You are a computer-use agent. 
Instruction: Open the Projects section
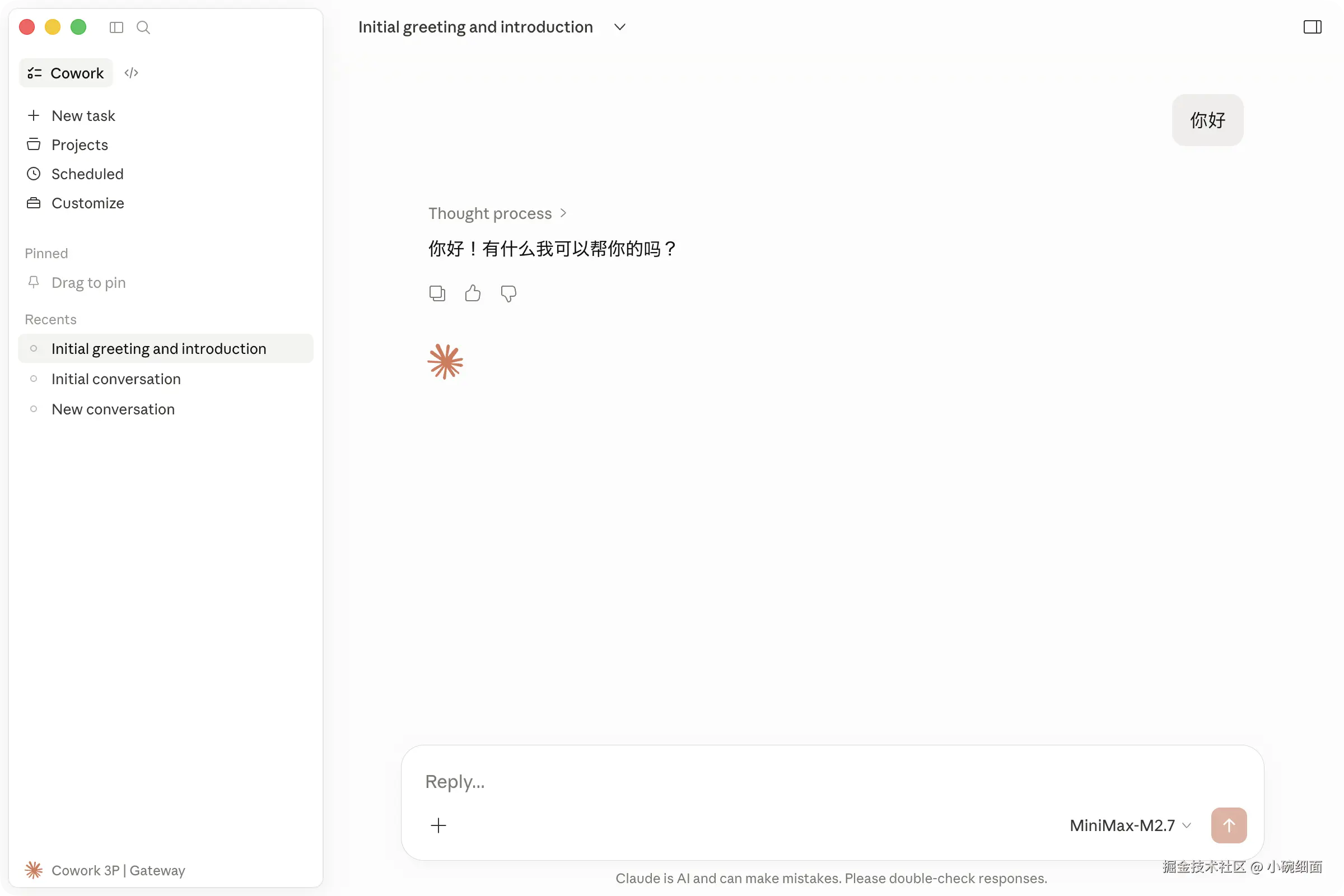(x=80, y=145)
